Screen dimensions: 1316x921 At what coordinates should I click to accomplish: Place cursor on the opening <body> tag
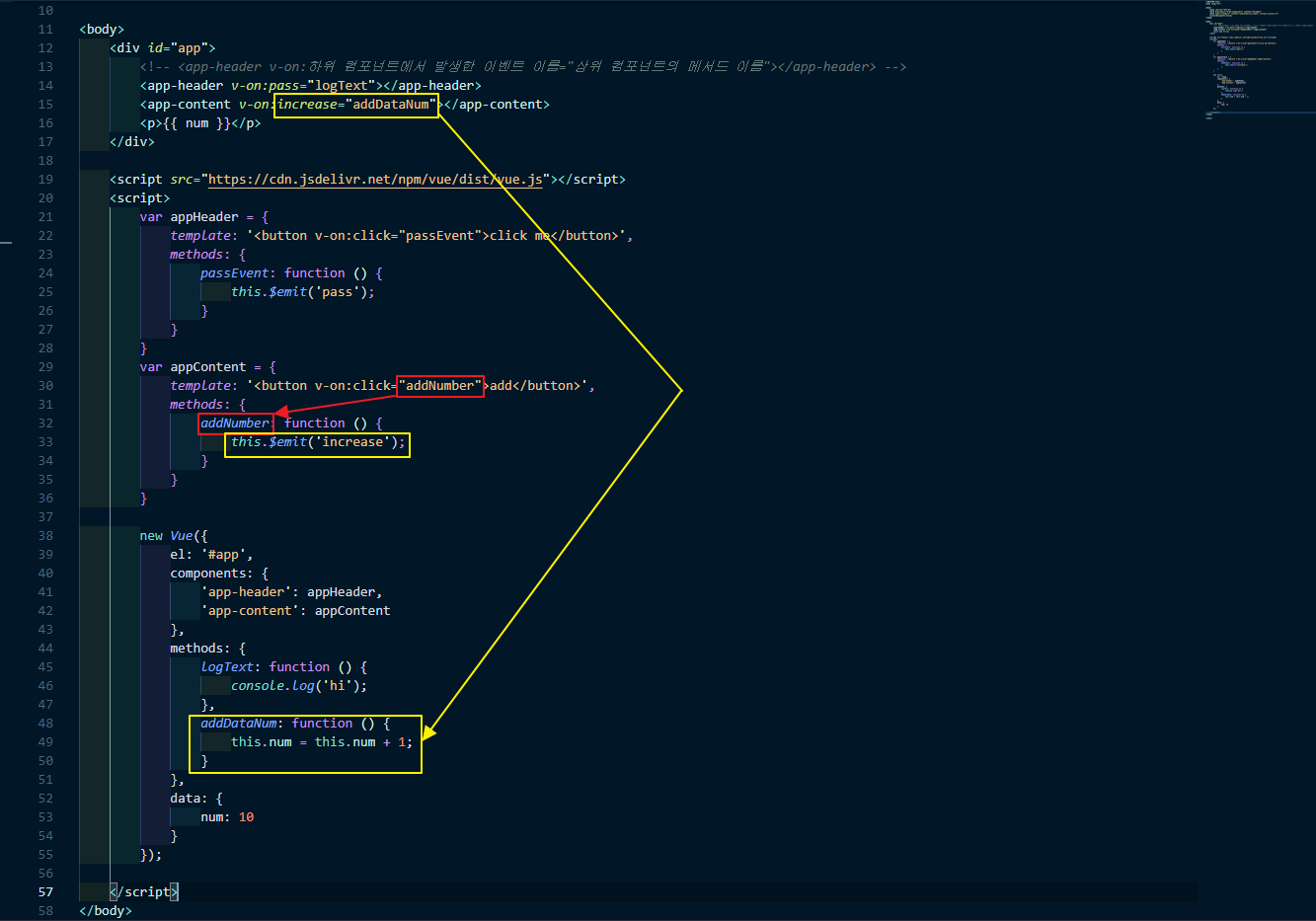point(102,30)
